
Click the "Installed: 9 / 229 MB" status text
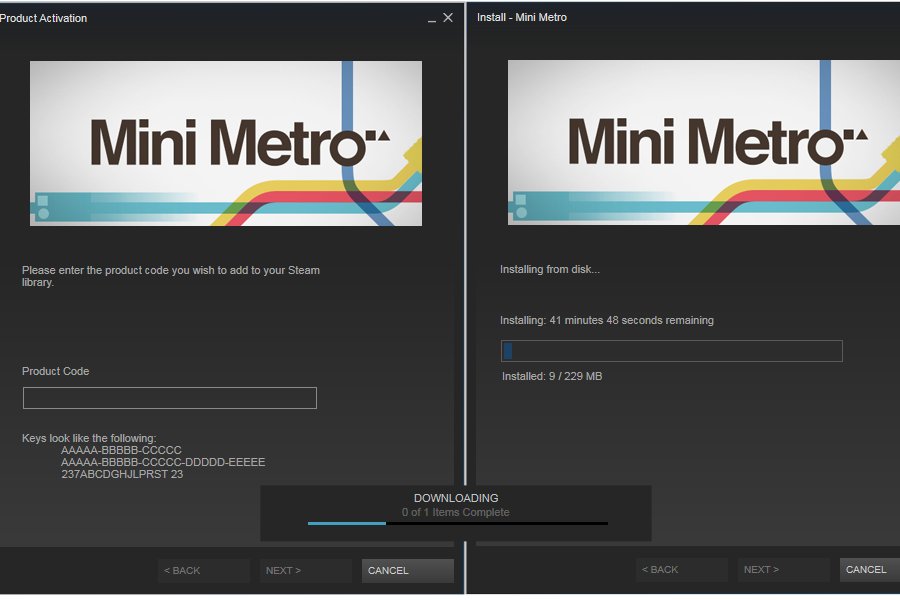pos(552,376)
